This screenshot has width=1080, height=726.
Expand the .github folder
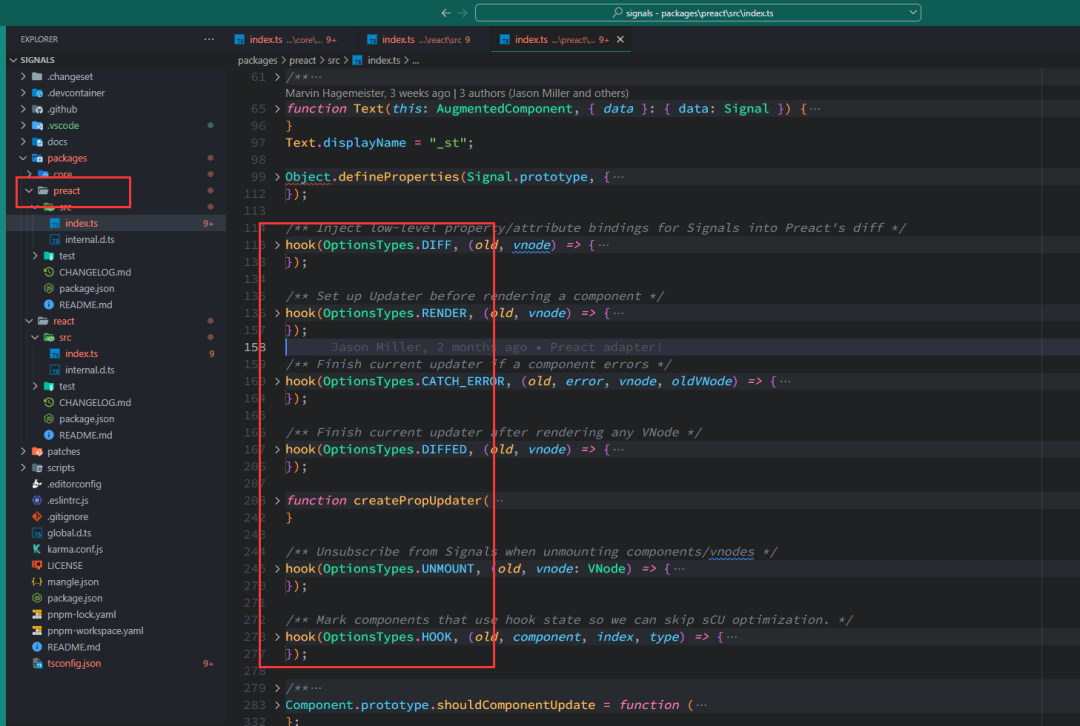click(x=61, y=109)
